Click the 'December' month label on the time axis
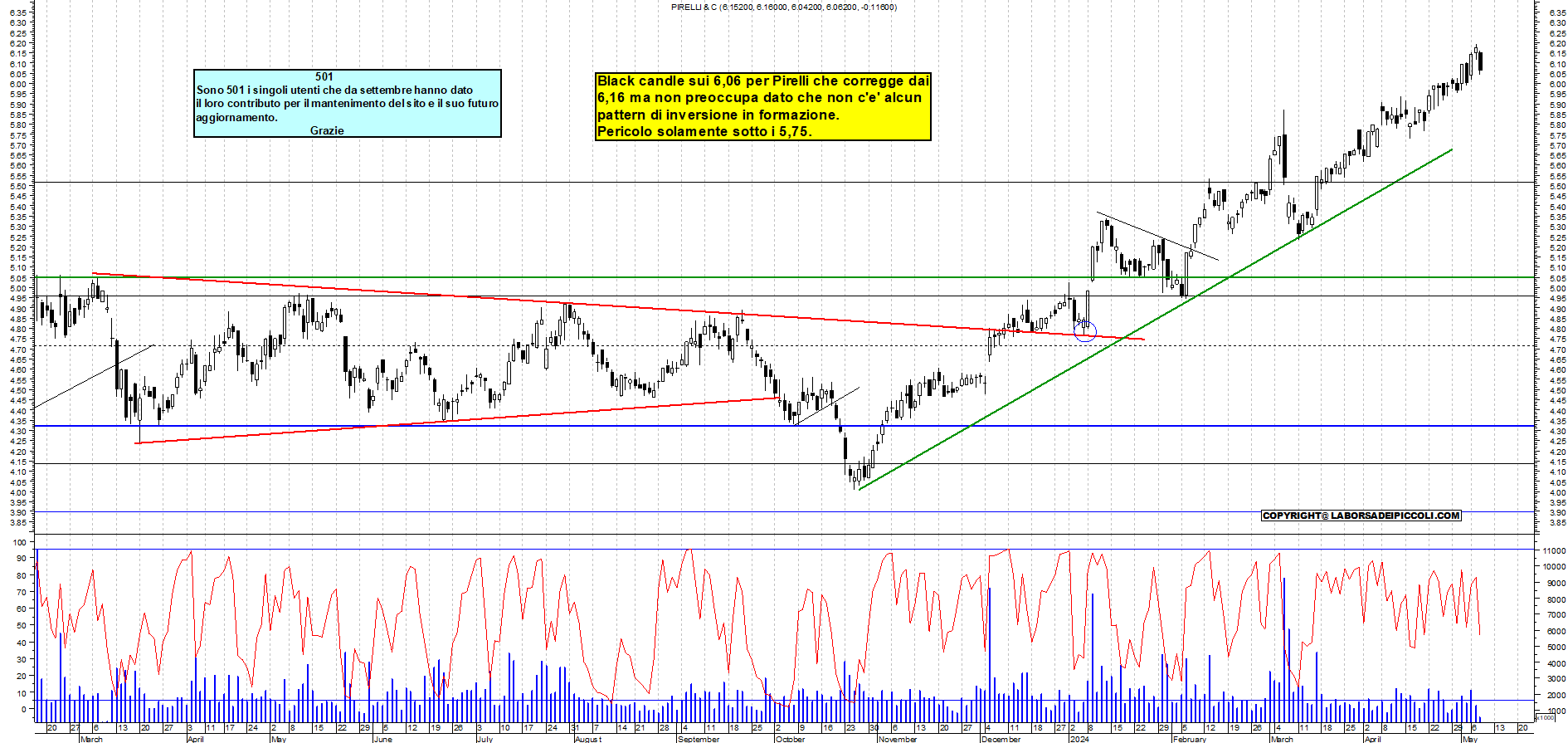Image resolution: width=1568 pixels, height=743 pixels. pyautogui.click(x=1001, y=739)
